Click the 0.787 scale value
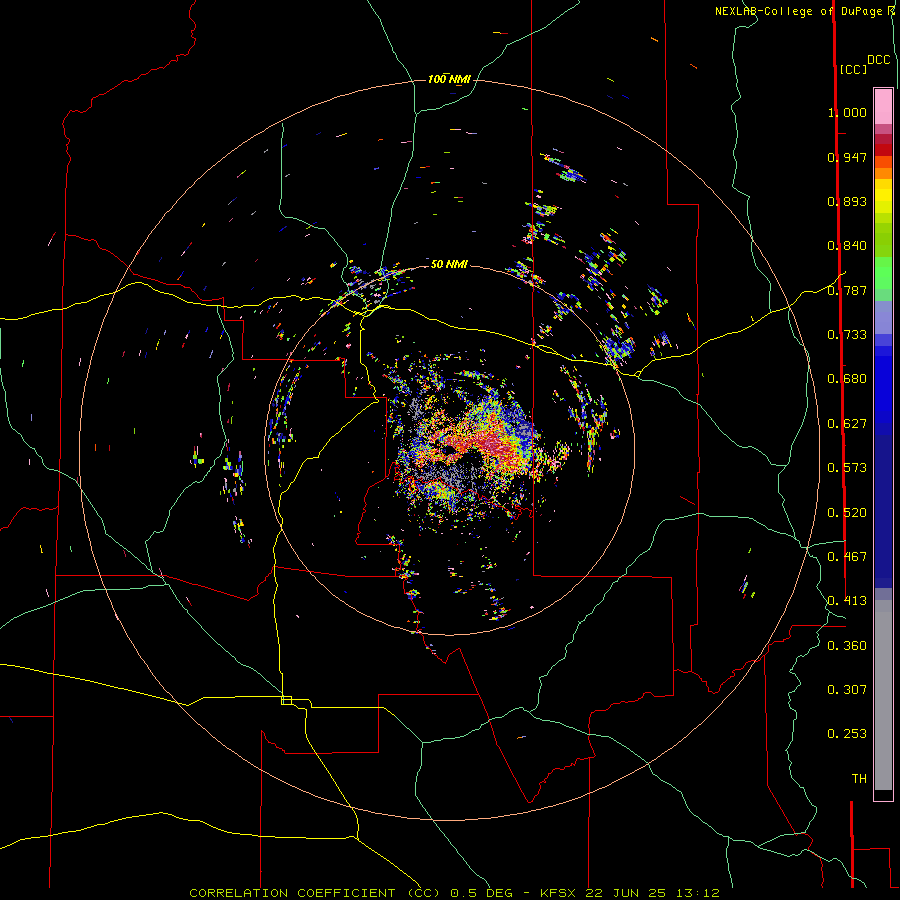Image resolution: width=900 pixels, height=900 pixels. coord(847,290)
